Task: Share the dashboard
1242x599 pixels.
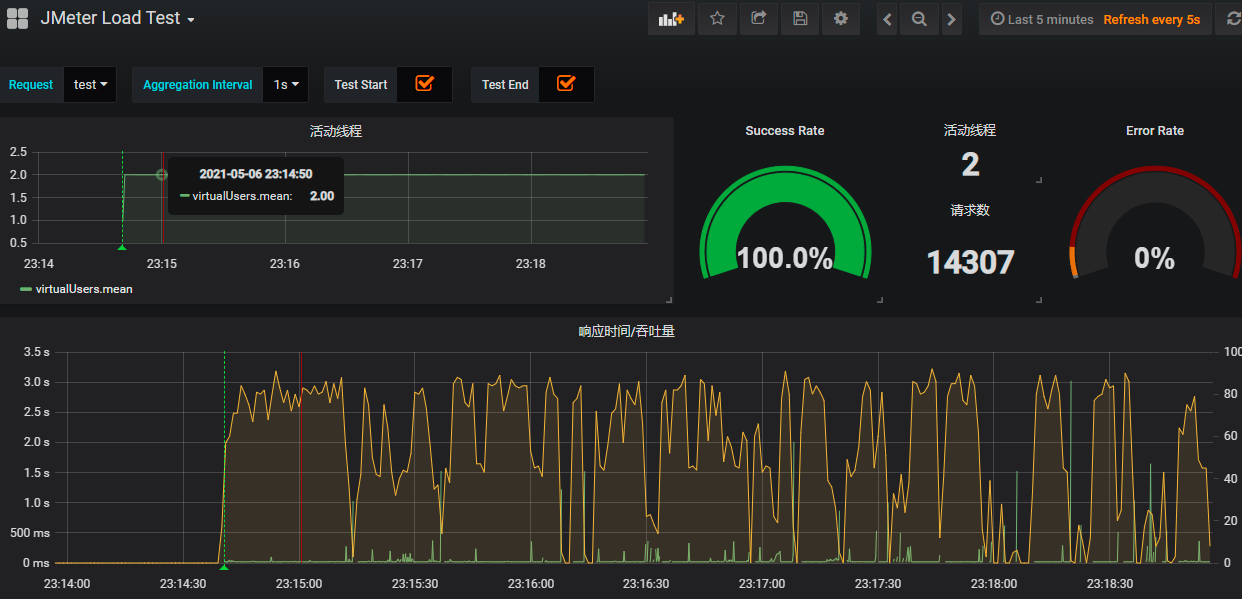Action: [758, 19]
